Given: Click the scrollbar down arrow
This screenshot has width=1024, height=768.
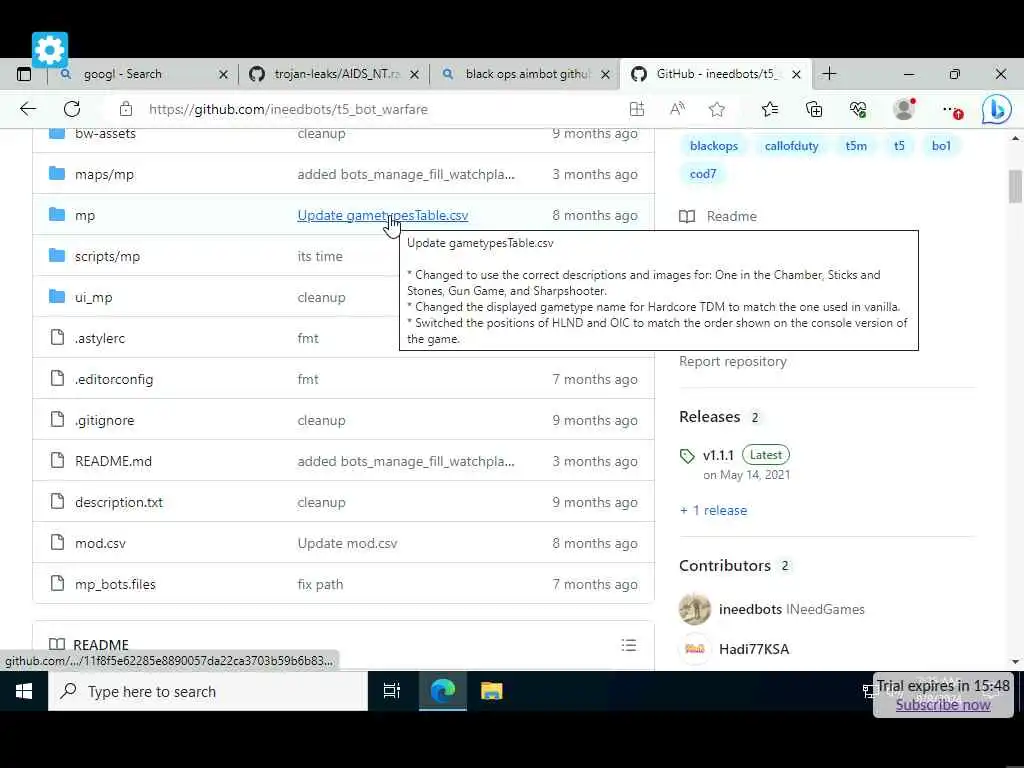Looking at the screenshot, I should click(1015, 661).
